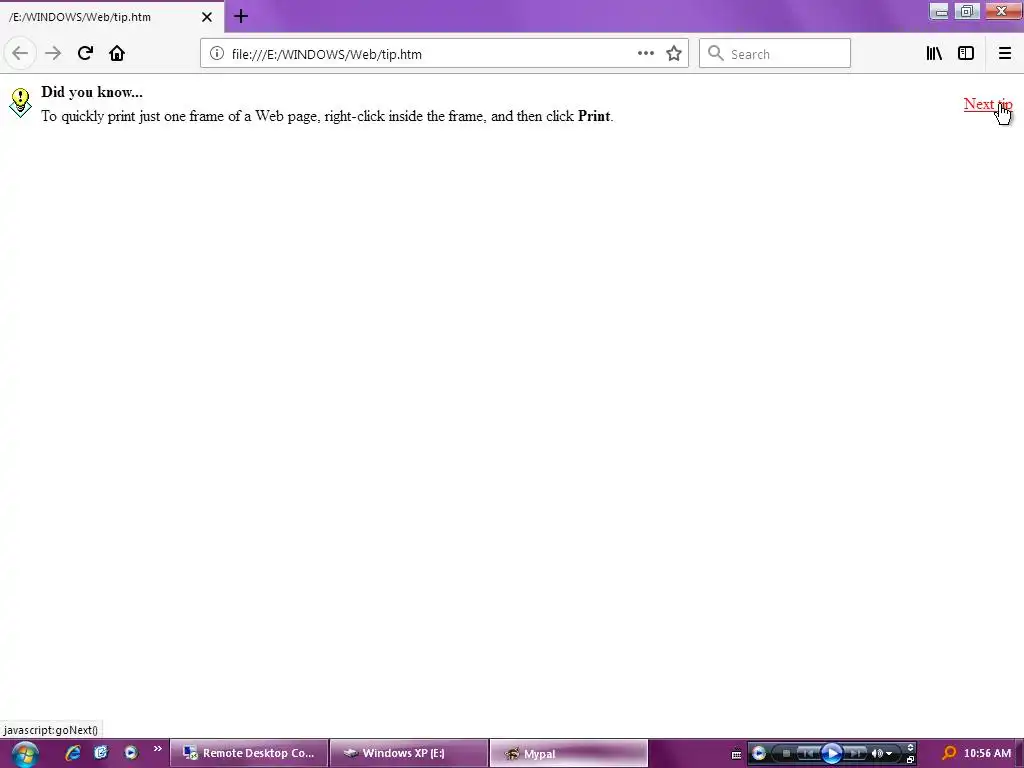Switch to Mypal taskbar button
Viewport: 1024px width, 768px height.
pyautogui.click(x=569, y=753)
